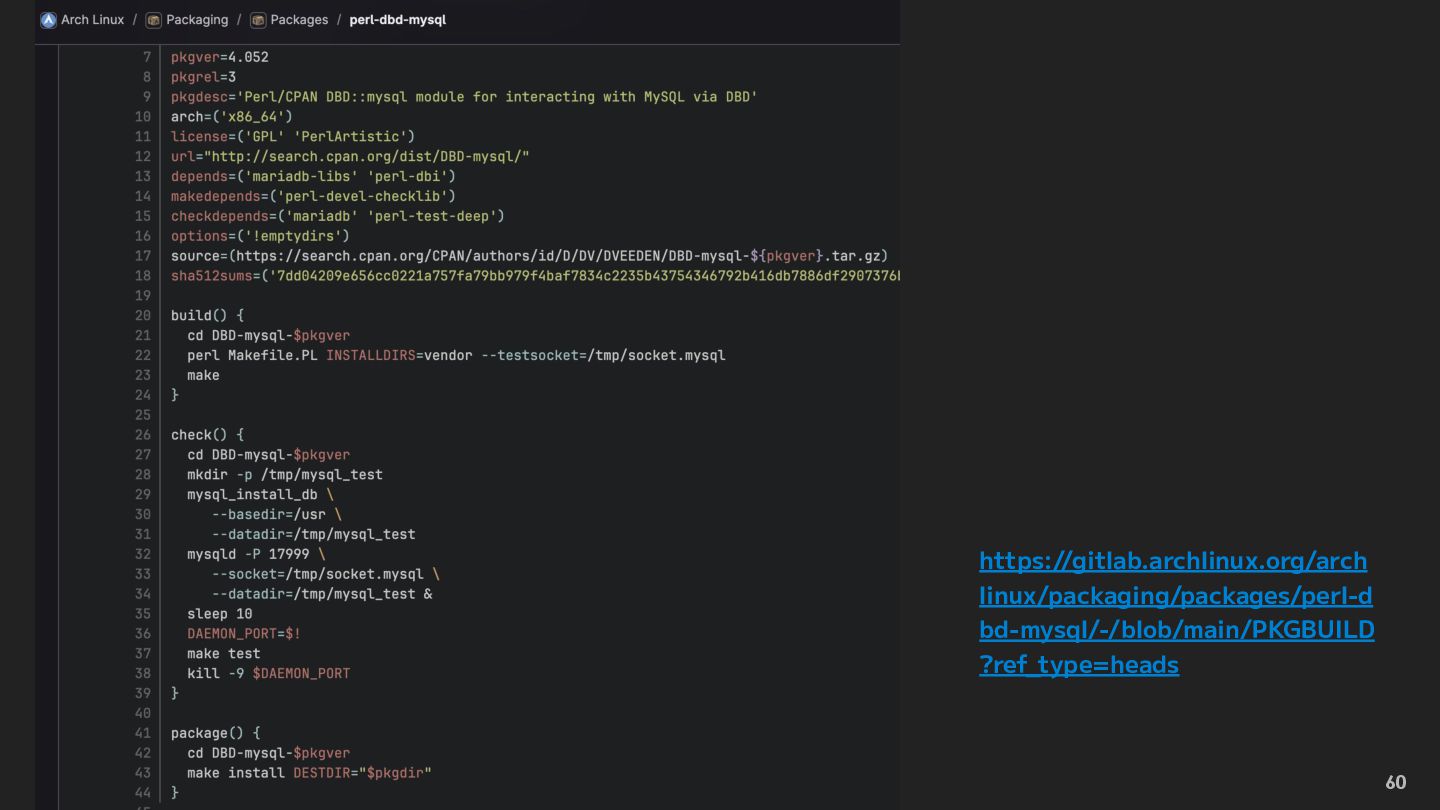1440x810 pixels.
Task: Click the Packaging group avatar icon
Action: (153, 20)
